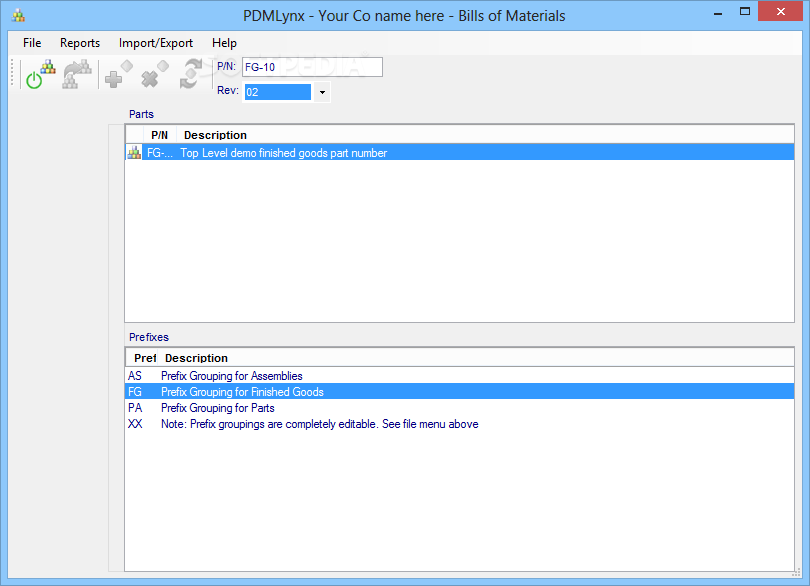Open the Import/Export menu

156,43
